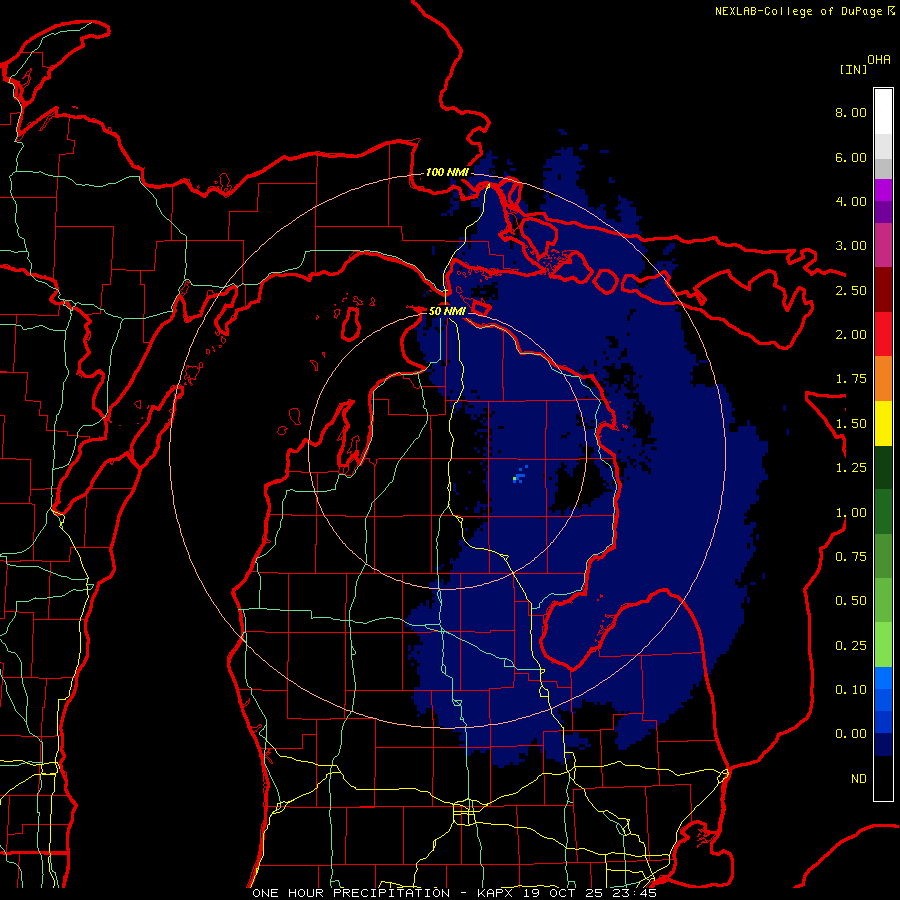The image size is (900, 900).
Task: Click the 0.10 legend value
Action: pos(851,690)
